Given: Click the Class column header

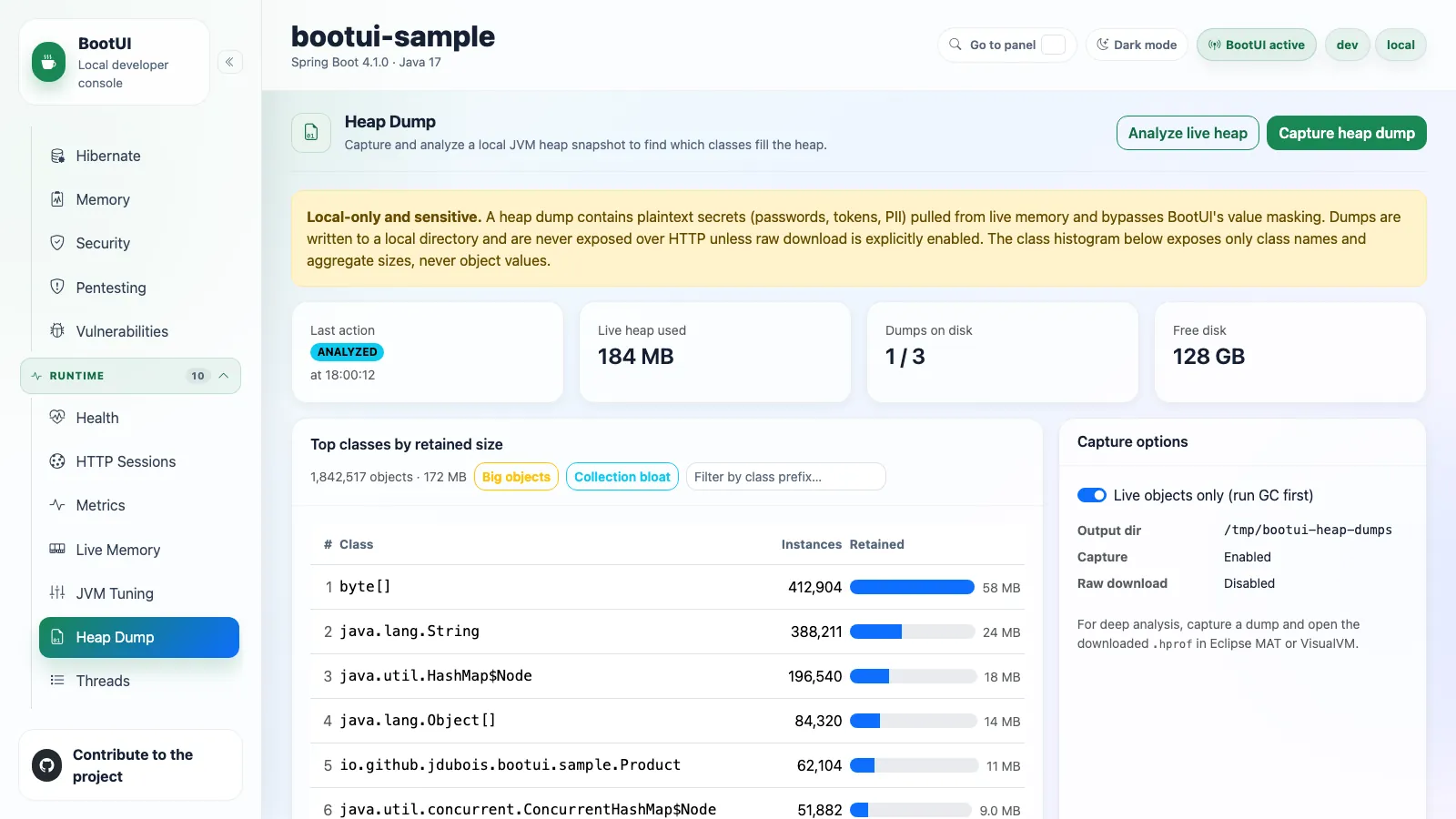Looking at the screenshot, I should click(x=356, y=544).
